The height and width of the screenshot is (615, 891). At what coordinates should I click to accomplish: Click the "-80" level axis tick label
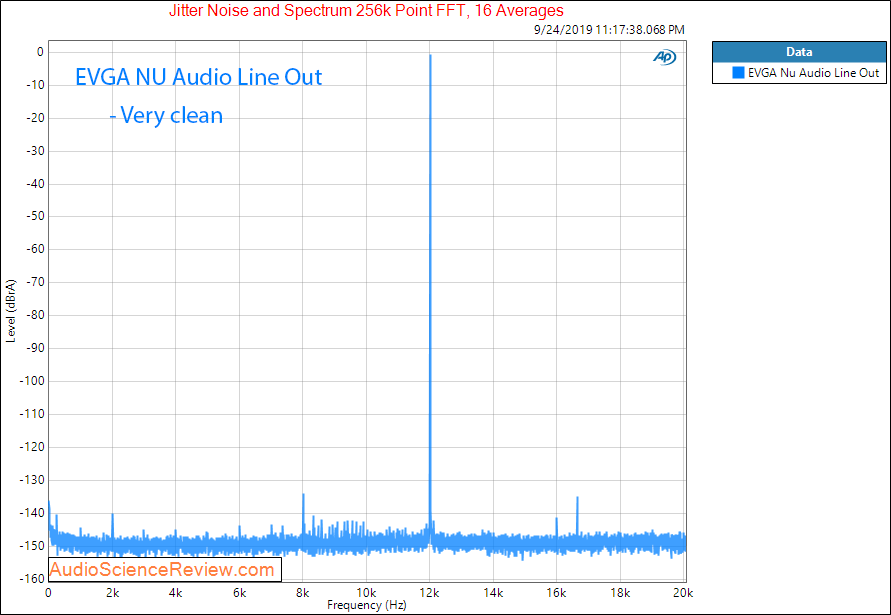coord(35,315)
